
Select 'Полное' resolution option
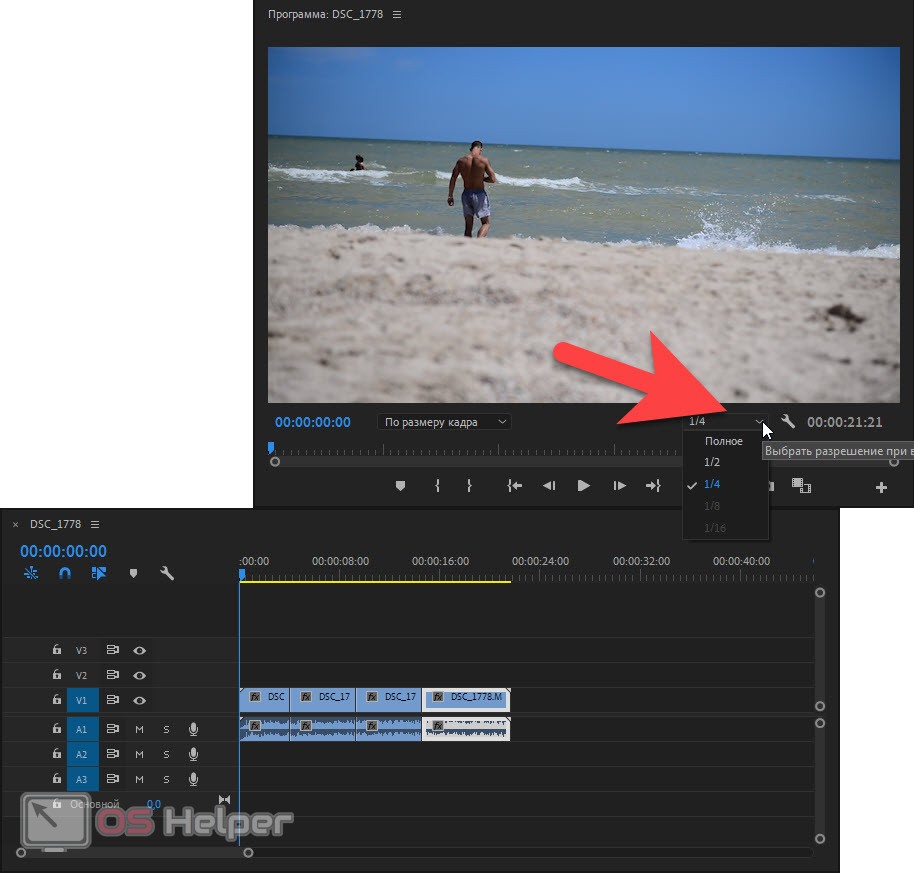(x=724, y=441)
